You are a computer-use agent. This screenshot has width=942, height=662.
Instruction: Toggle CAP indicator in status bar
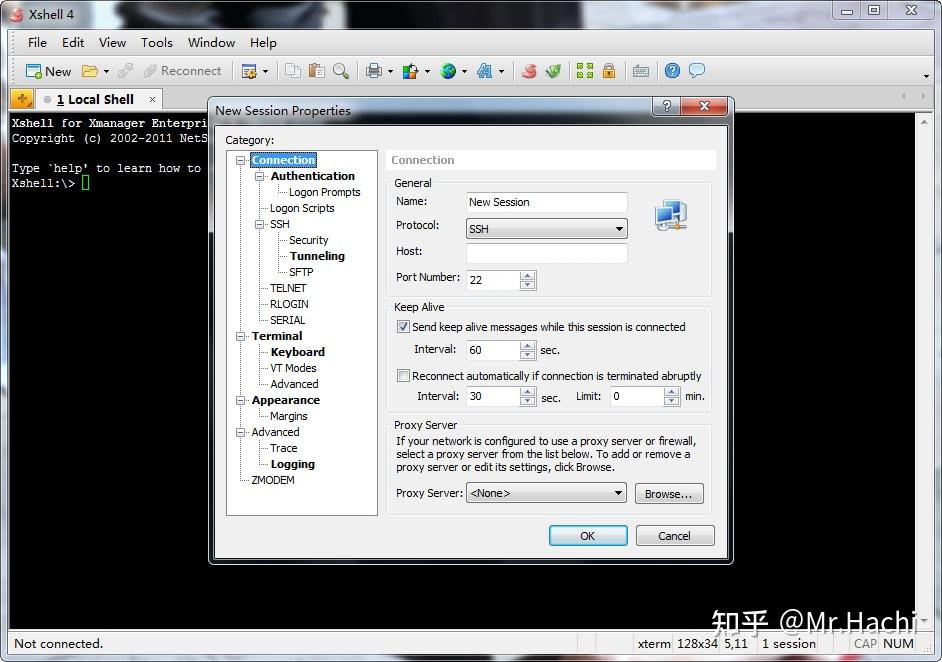coord(864,644)
